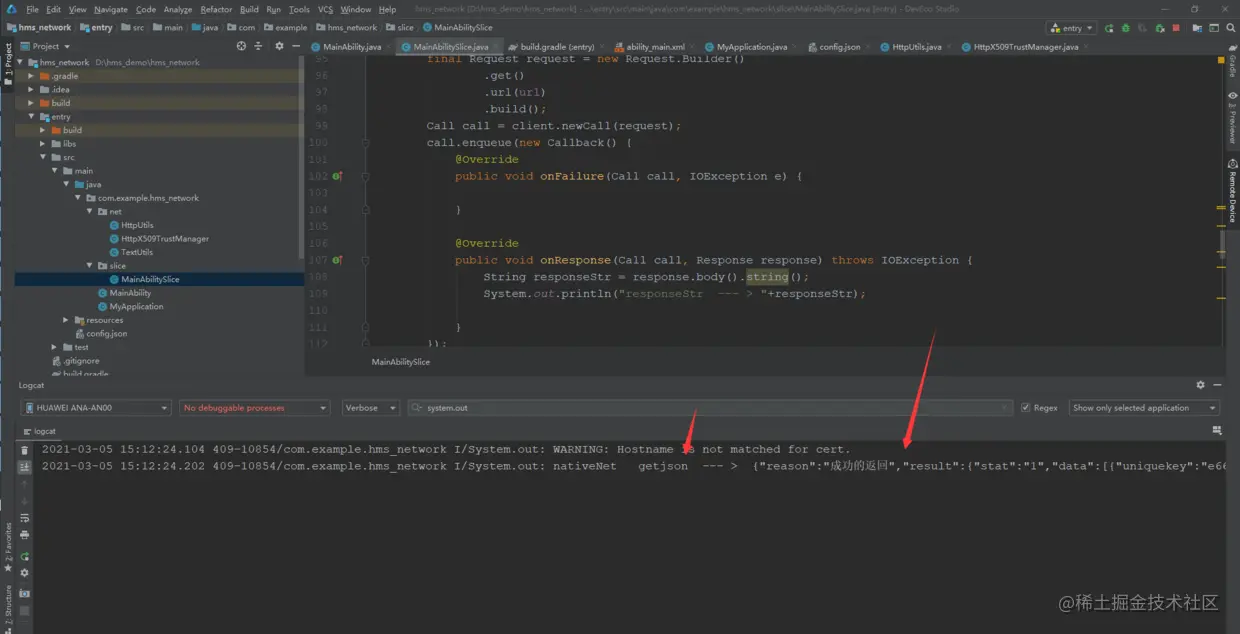Open the Project view dropdown
The width and height of the screenshot is (1240, 634).
point(45,46)
